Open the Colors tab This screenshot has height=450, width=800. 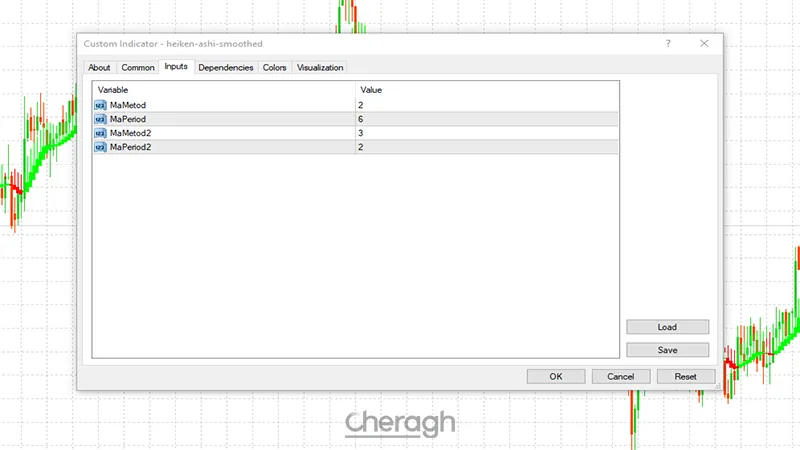pyautogui.click(x=274, y=68)
